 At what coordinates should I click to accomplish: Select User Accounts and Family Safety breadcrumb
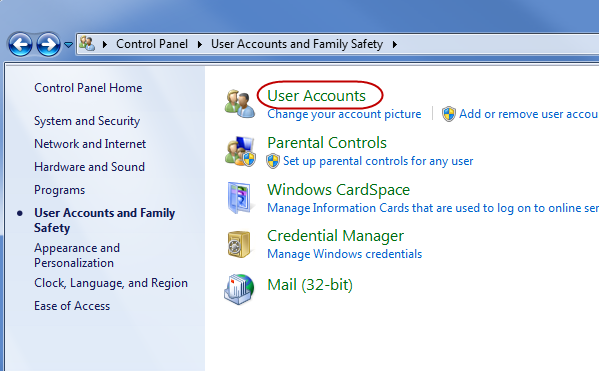pos(297,44)
